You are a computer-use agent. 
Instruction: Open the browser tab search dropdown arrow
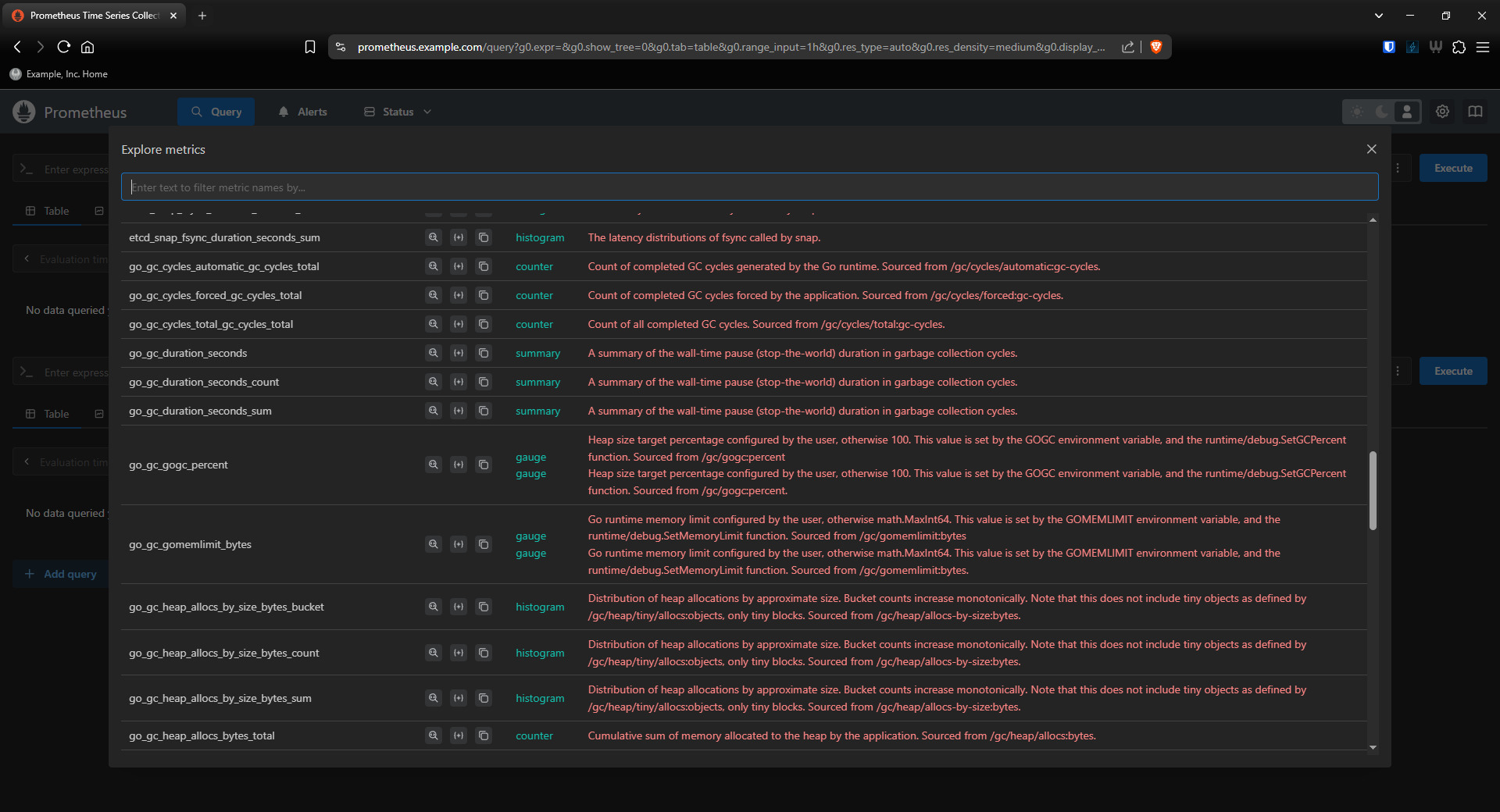pos(1379,16)
